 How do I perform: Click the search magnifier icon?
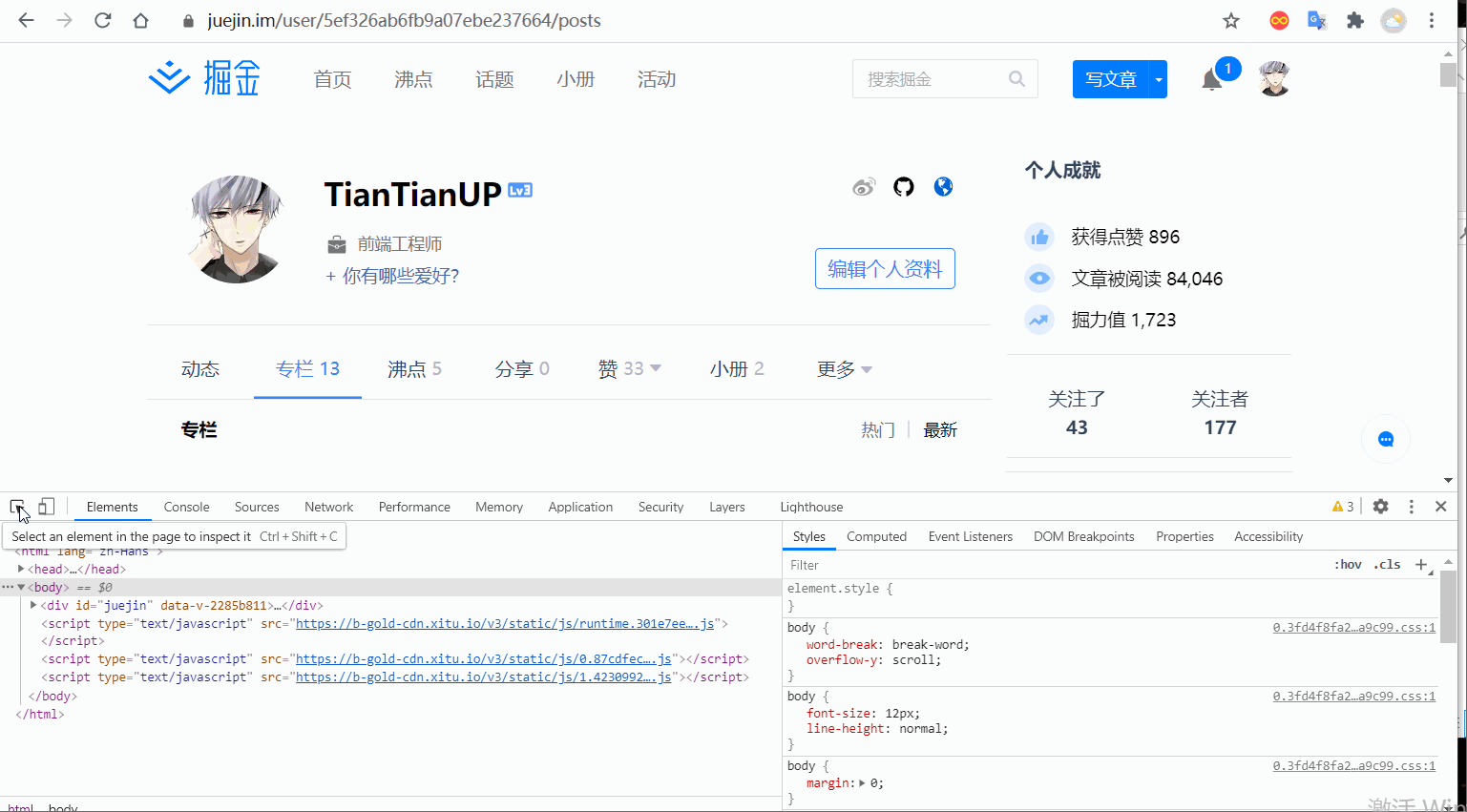1016,79
